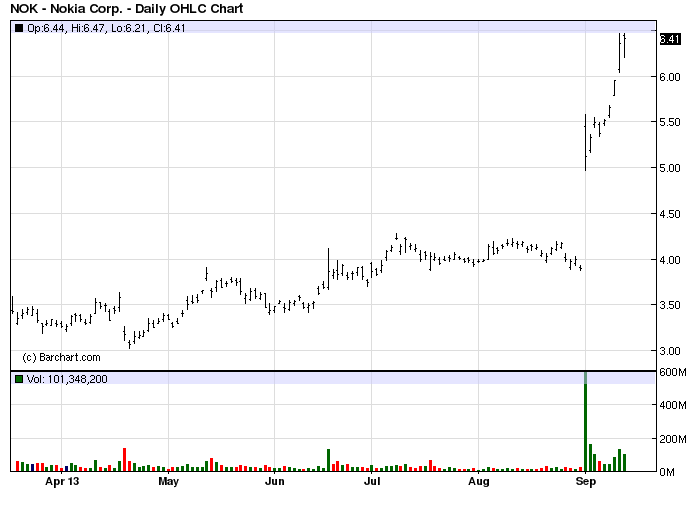700x512 pixels.
Task: Click the 5.00 price axis label
Action: (670, 168)
